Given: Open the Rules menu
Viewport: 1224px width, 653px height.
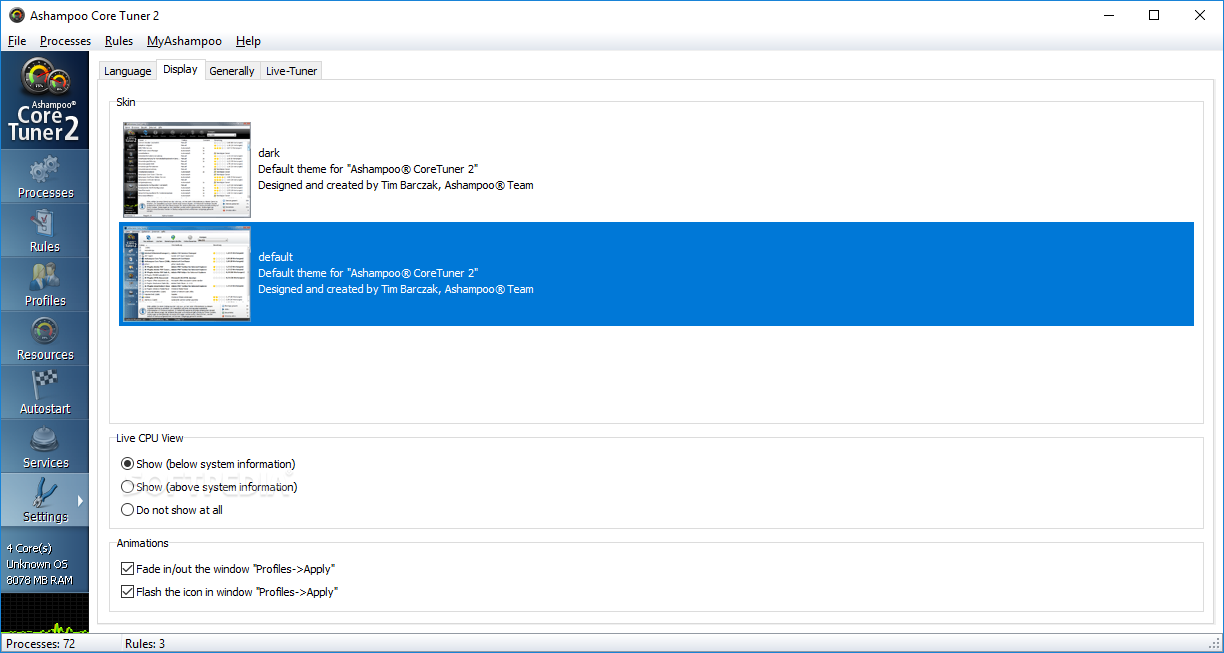Looking at the screenshot, I should 119,41.
